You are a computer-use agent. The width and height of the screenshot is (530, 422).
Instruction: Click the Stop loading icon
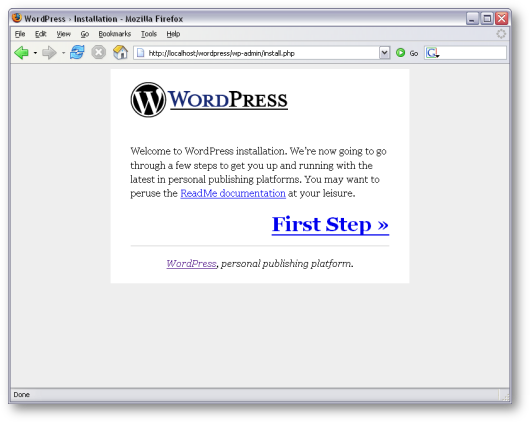coord(99,52)
